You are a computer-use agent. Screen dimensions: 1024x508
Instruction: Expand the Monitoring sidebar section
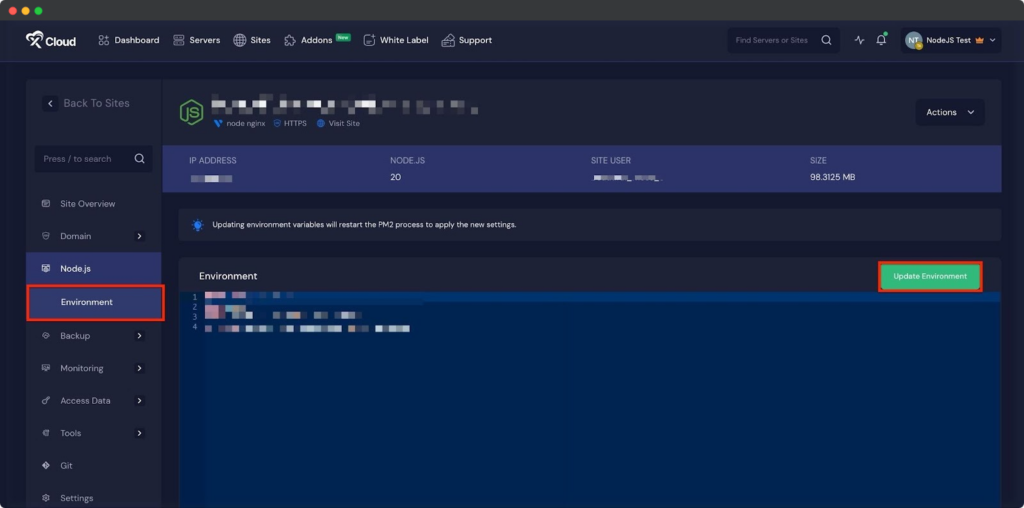(x=139, y=368)
